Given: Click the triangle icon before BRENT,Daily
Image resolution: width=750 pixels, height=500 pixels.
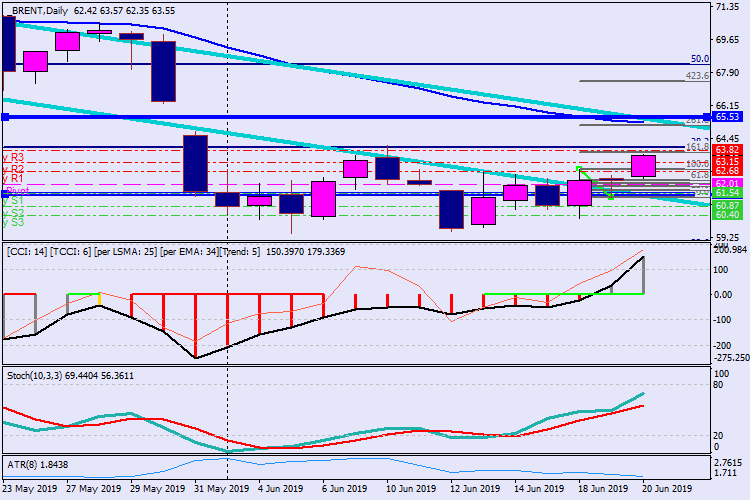Looking at the screenshot, I should pos(5,9).
